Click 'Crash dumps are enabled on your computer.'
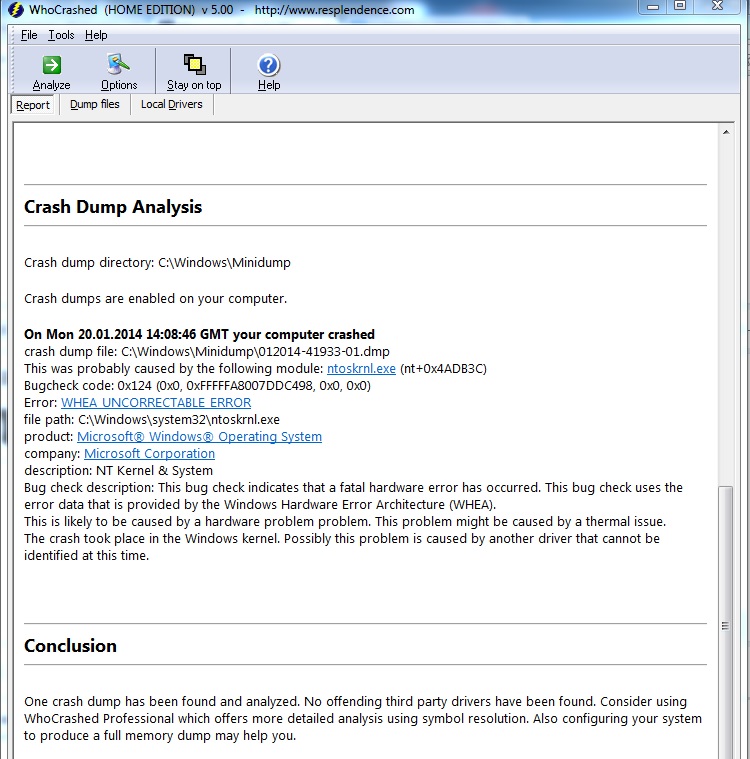 click(155, 298)
